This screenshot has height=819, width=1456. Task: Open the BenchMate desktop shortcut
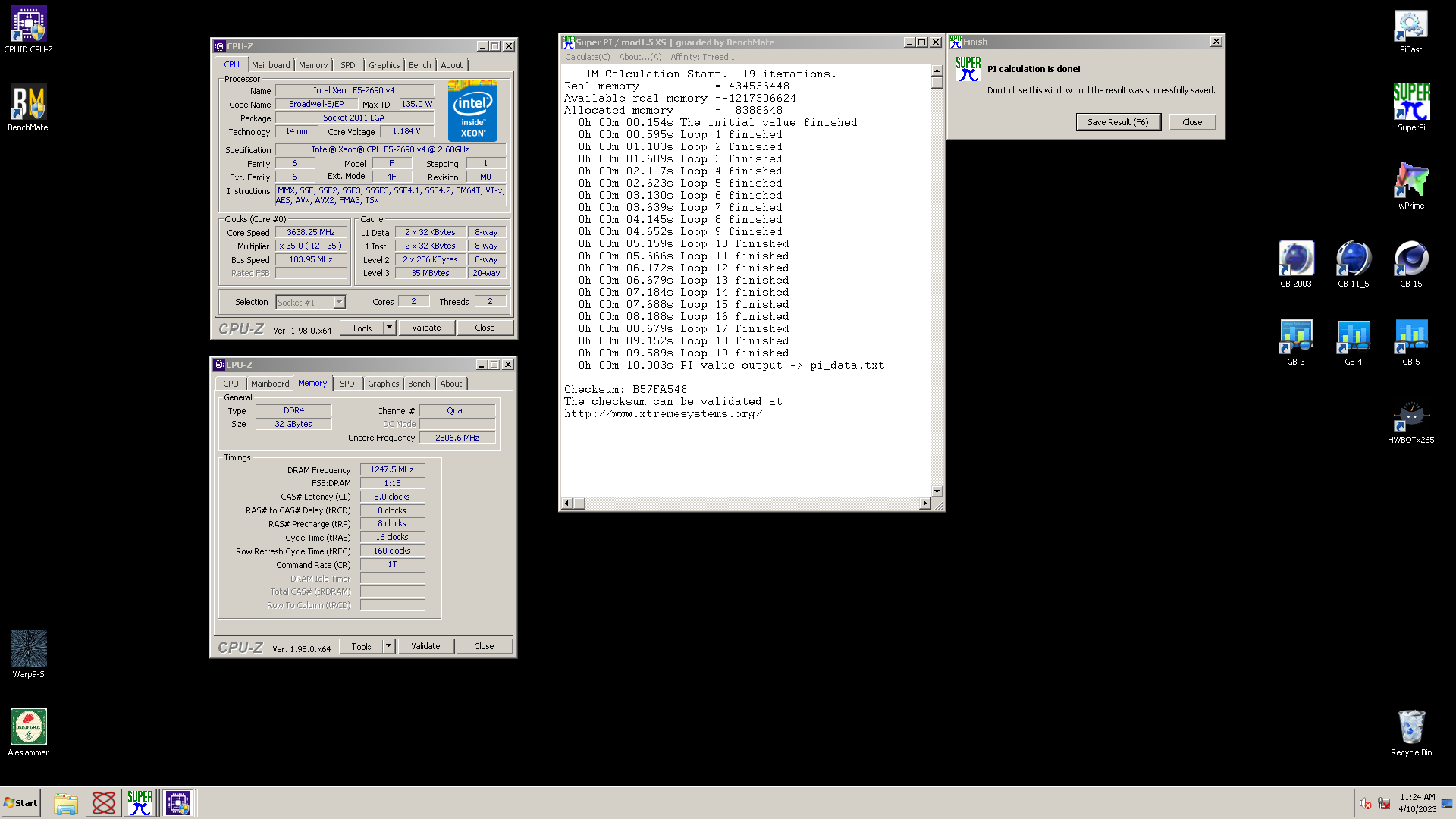[28, 108]
